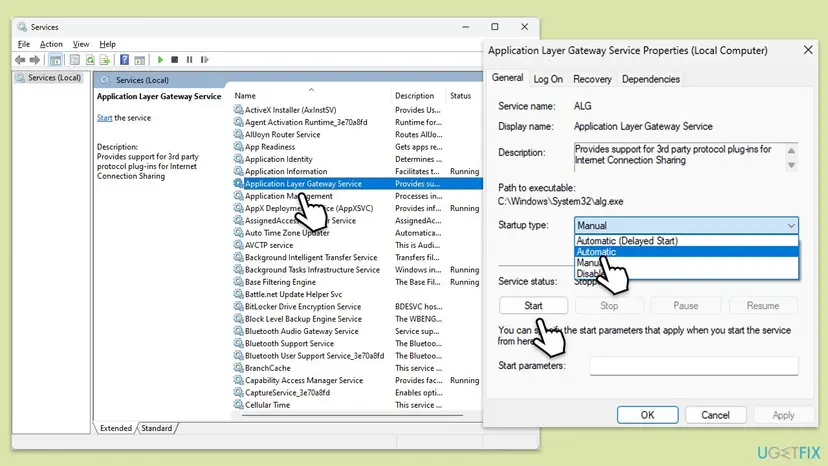Click the Pause Service toolbar icon
Image resolution: width=828 pixels, height=466 pixels.
click(x=189, y=60)
